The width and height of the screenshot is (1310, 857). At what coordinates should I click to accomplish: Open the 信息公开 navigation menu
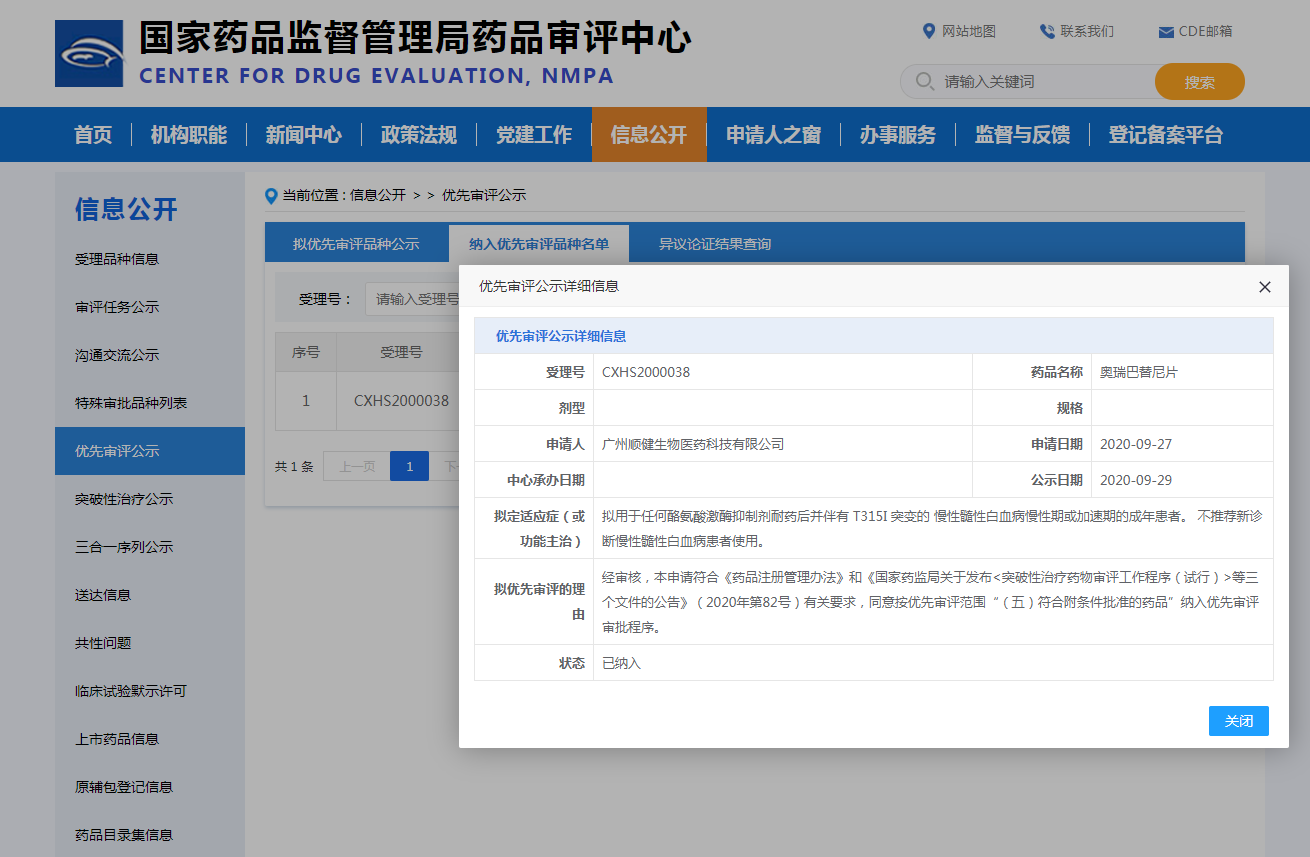click(x=649, y=135)
